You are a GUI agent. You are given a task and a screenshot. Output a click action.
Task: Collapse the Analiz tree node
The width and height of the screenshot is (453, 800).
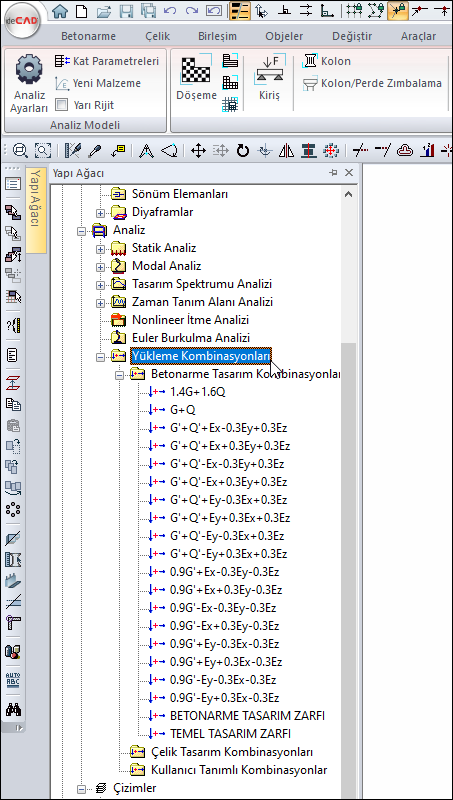point(81,231)
